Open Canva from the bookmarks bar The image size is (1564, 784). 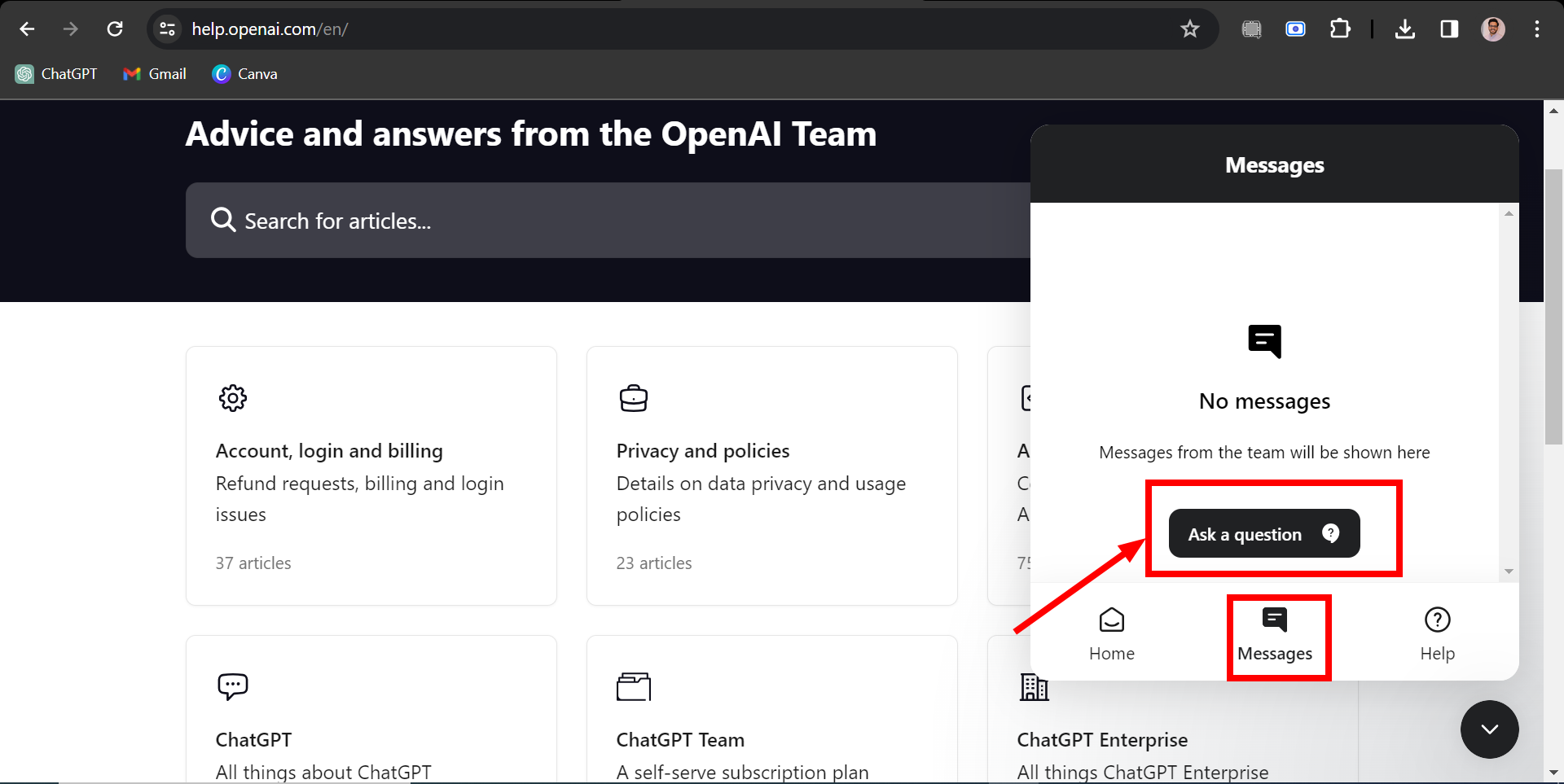click(244, 73)
